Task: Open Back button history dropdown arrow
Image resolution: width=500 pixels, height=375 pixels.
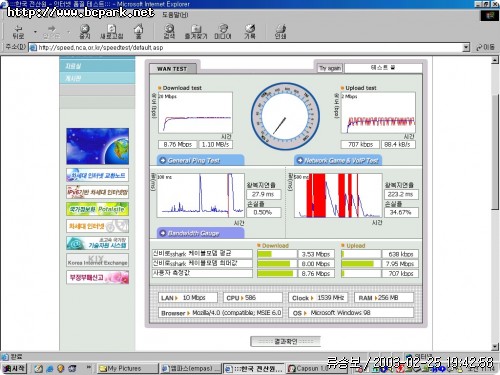Action: pos(35,32)
